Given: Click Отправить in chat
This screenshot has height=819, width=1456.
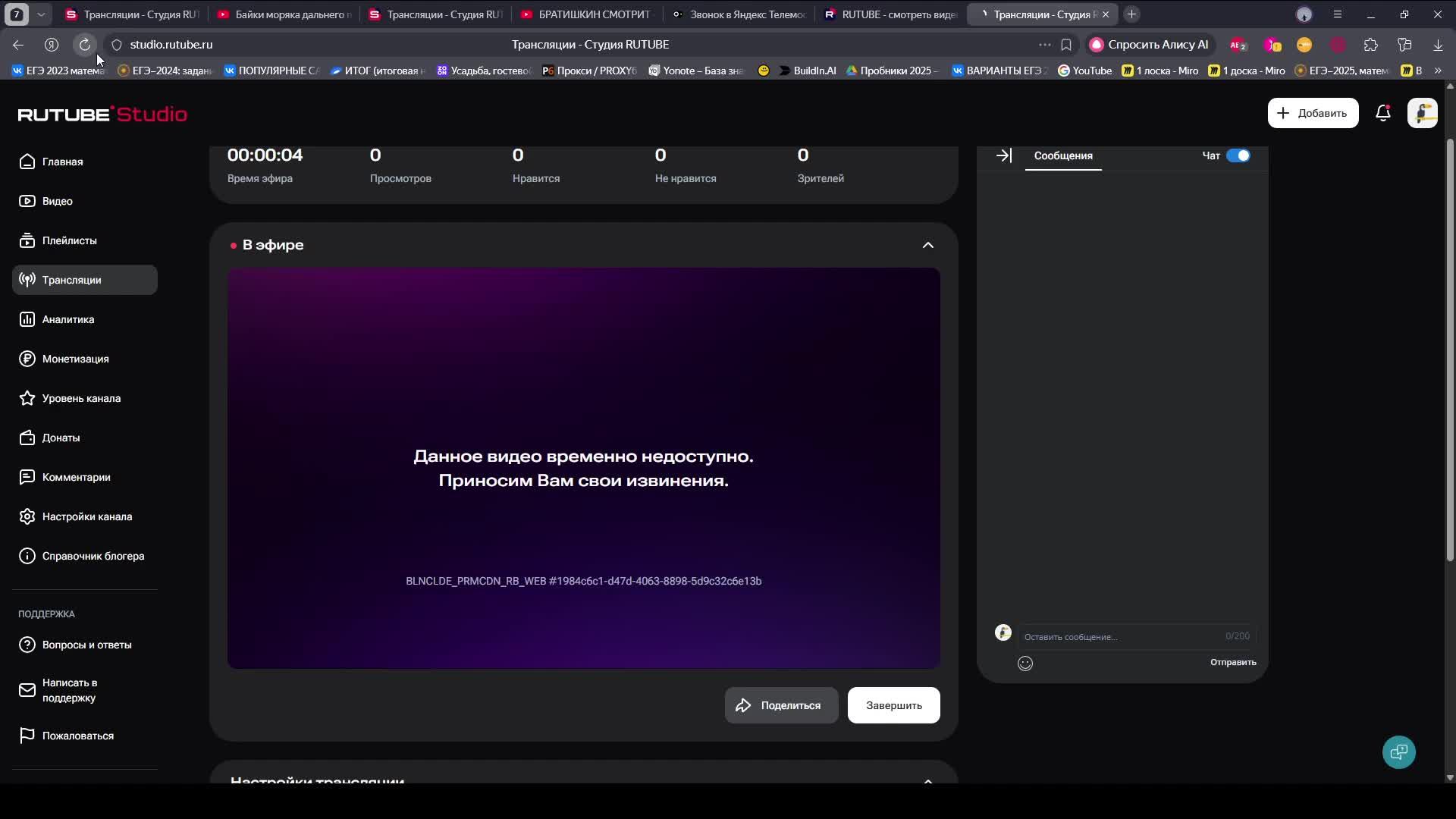Looking at the screenshot, I should tap(1232, 662).
